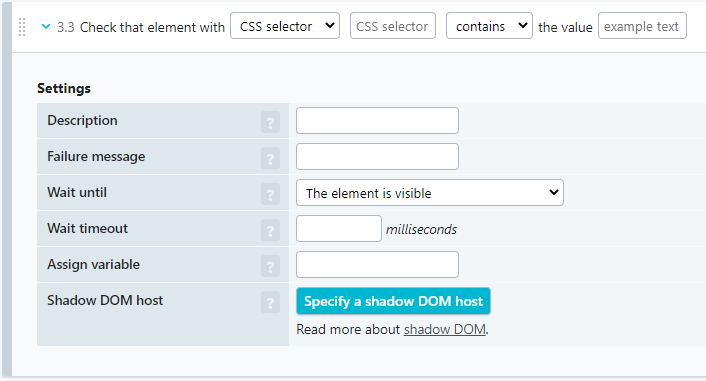The image size is (706, 381).
Task: Focus the Assign variable text field
Action: (x=377, y=264)
